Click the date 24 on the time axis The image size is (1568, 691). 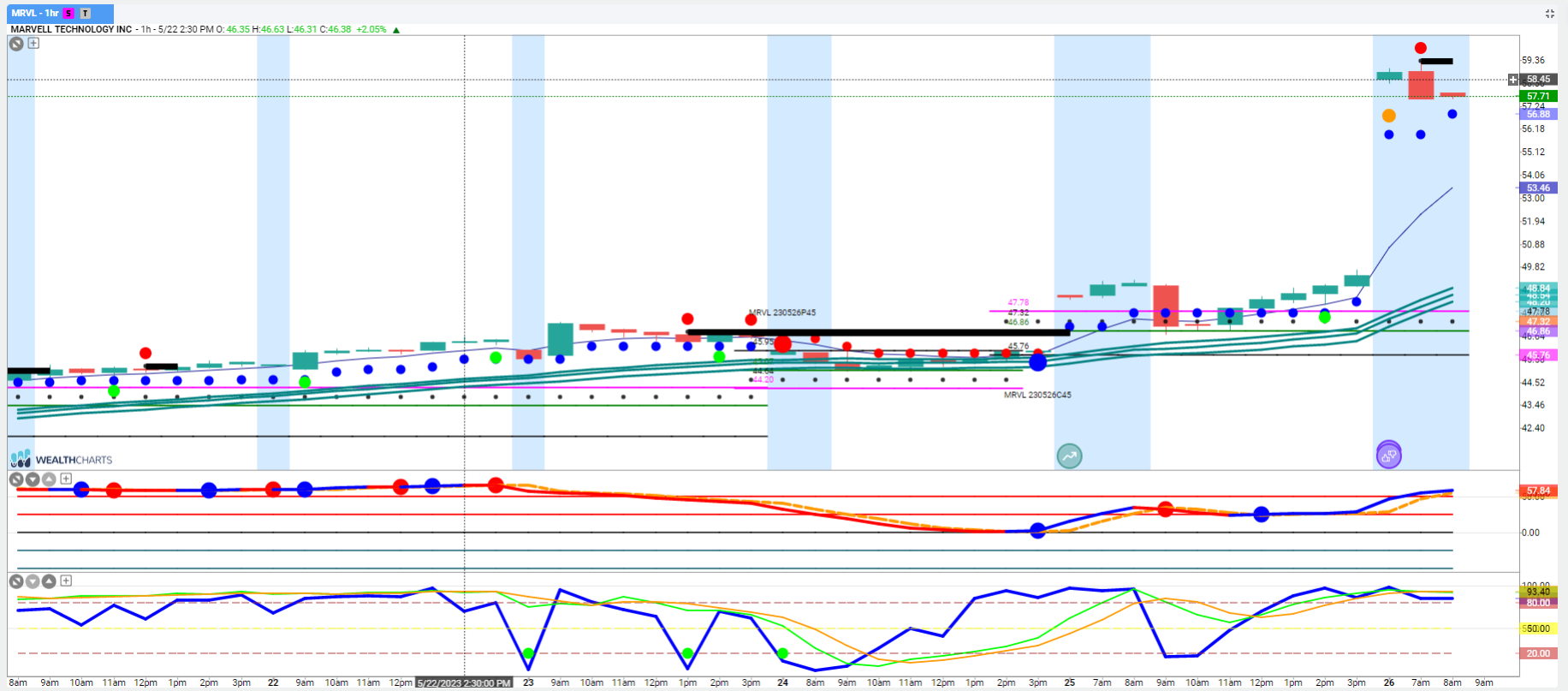[783, 682]
